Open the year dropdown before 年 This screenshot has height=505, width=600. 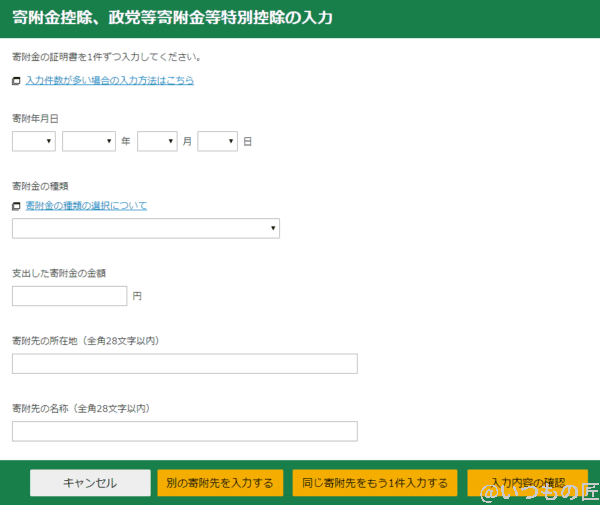(89, 142)
